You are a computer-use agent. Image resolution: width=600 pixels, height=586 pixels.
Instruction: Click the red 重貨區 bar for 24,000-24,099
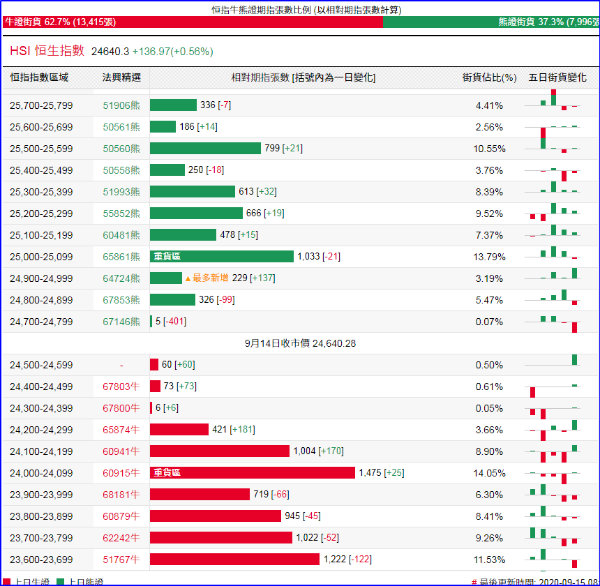point(253,473)
